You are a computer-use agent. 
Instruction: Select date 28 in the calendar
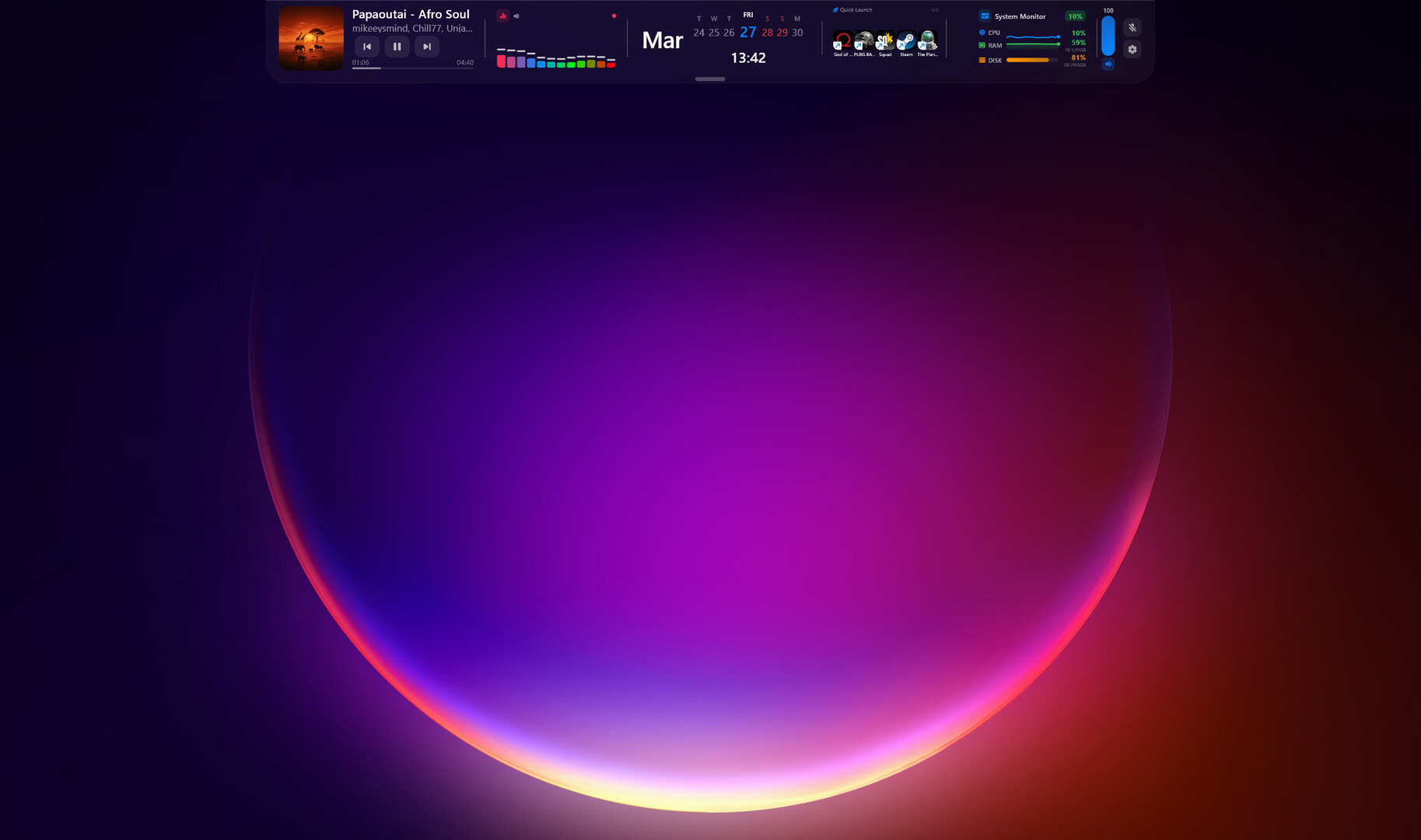(x=767, y=33)
